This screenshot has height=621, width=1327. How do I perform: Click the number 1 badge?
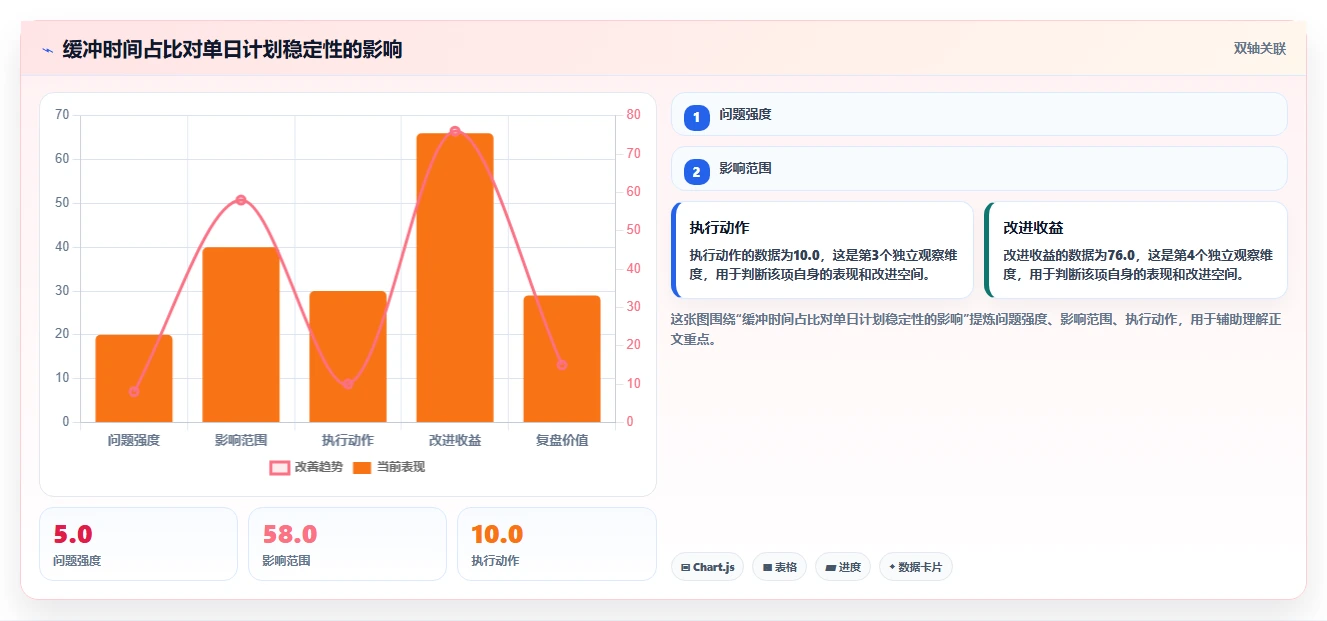tap(697, 117)
